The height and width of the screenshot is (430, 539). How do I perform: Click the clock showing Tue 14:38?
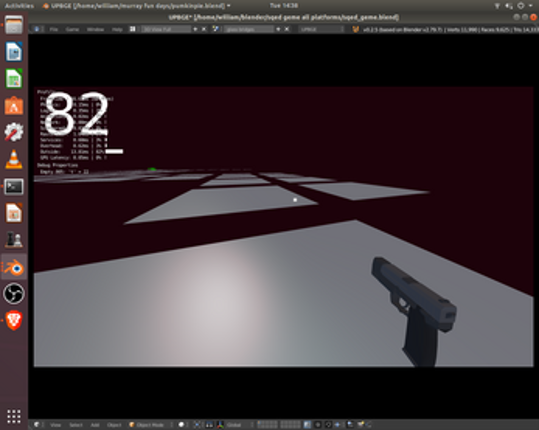coord(284,5)
